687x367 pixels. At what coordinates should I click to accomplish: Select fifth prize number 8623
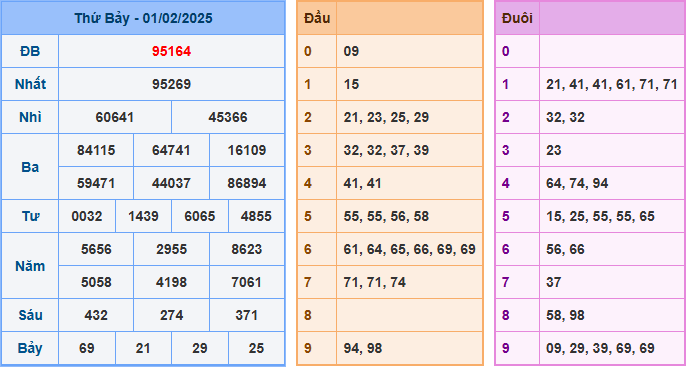coord(247,249)
